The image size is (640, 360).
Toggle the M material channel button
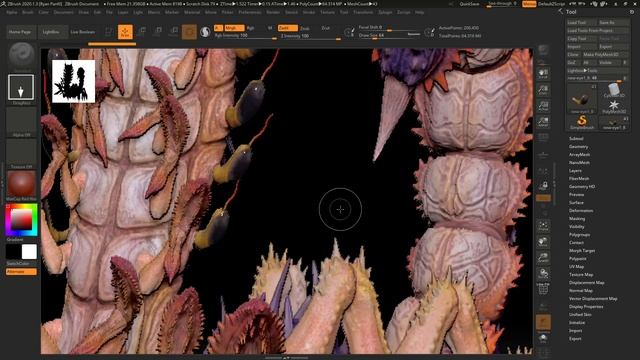click(x=270, y=28)
